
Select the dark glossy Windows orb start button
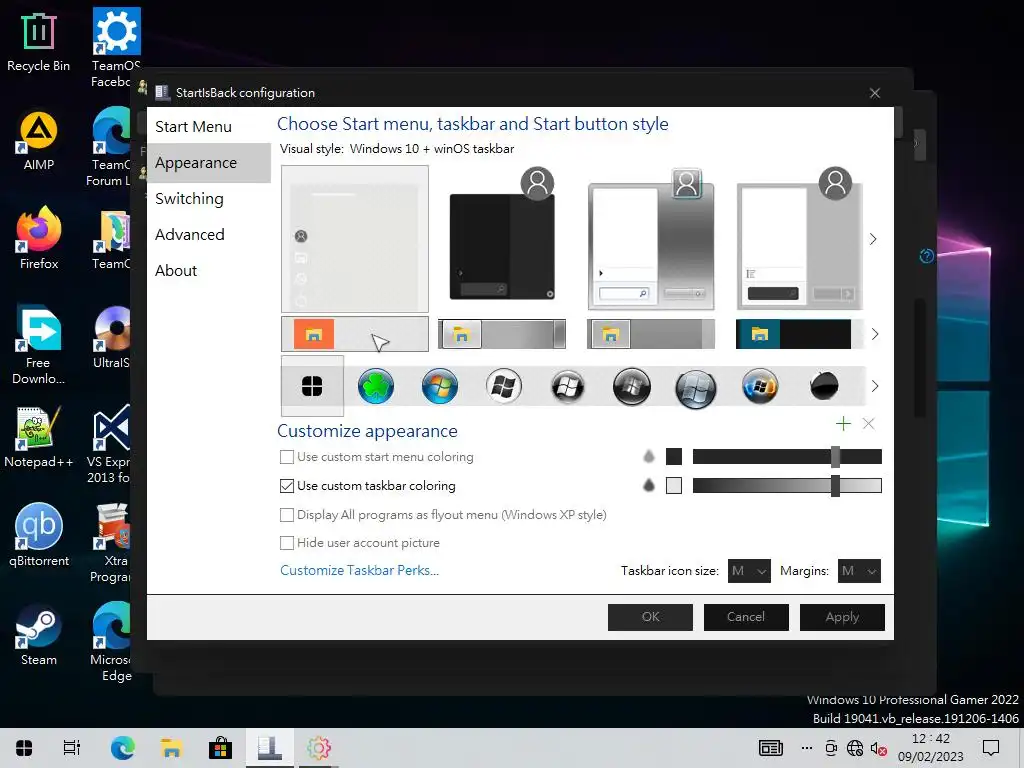click(x=632, y=386)
